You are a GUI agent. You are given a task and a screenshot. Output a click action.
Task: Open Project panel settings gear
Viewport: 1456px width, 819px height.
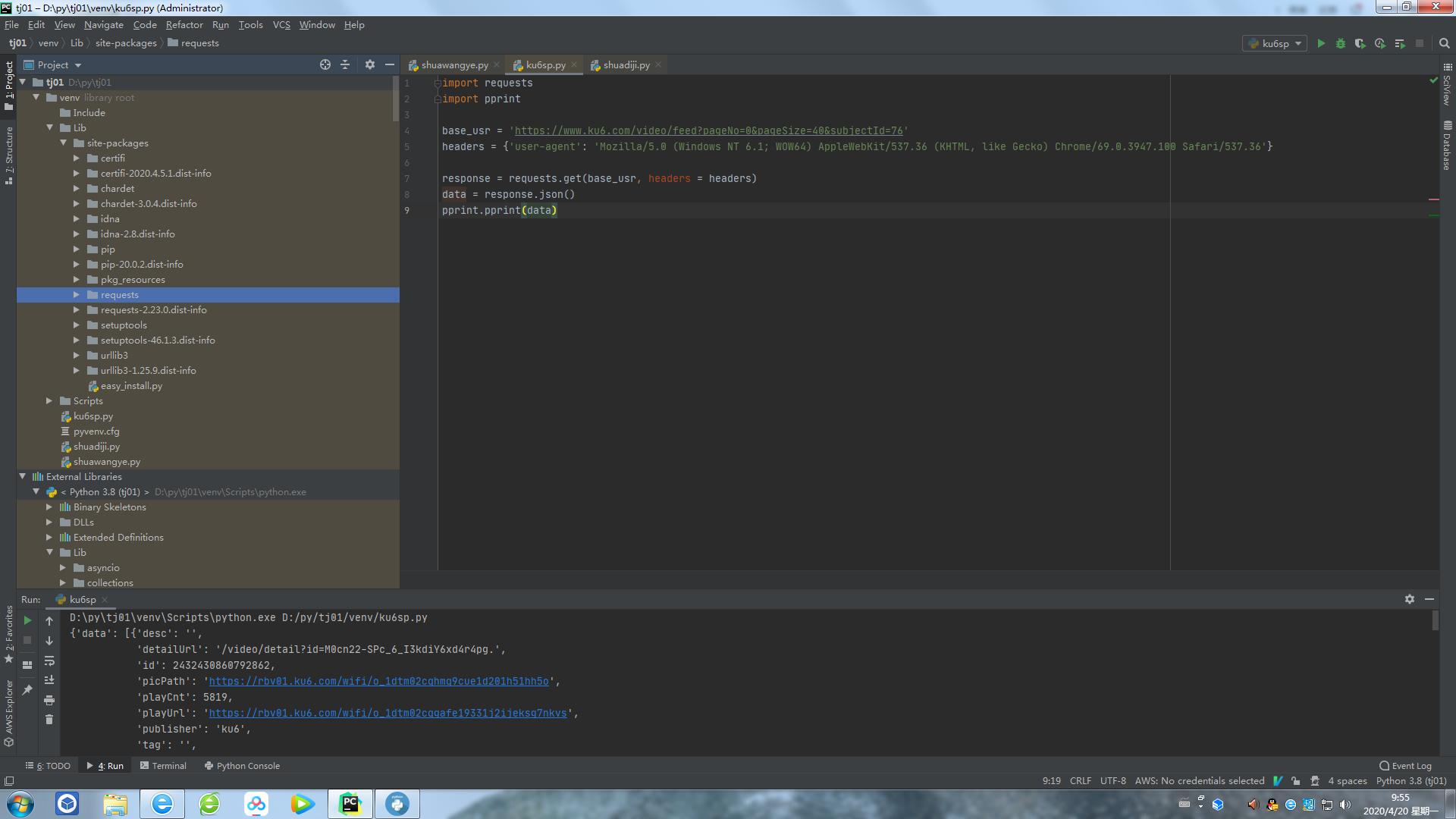370,65
